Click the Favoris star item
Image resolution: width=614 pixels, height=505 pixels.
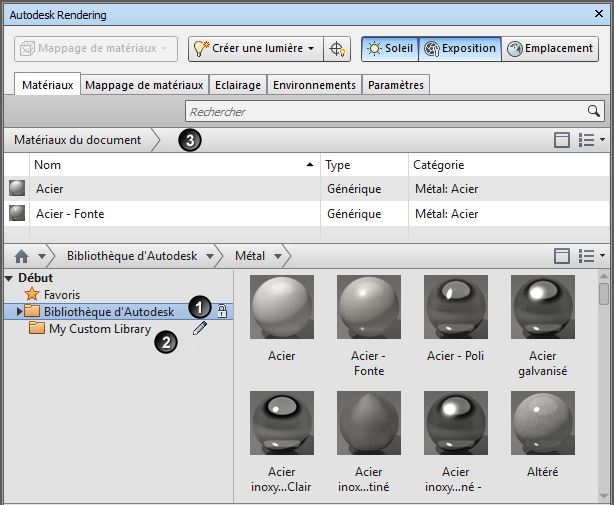pyautogui.click(x=52, y=294)
